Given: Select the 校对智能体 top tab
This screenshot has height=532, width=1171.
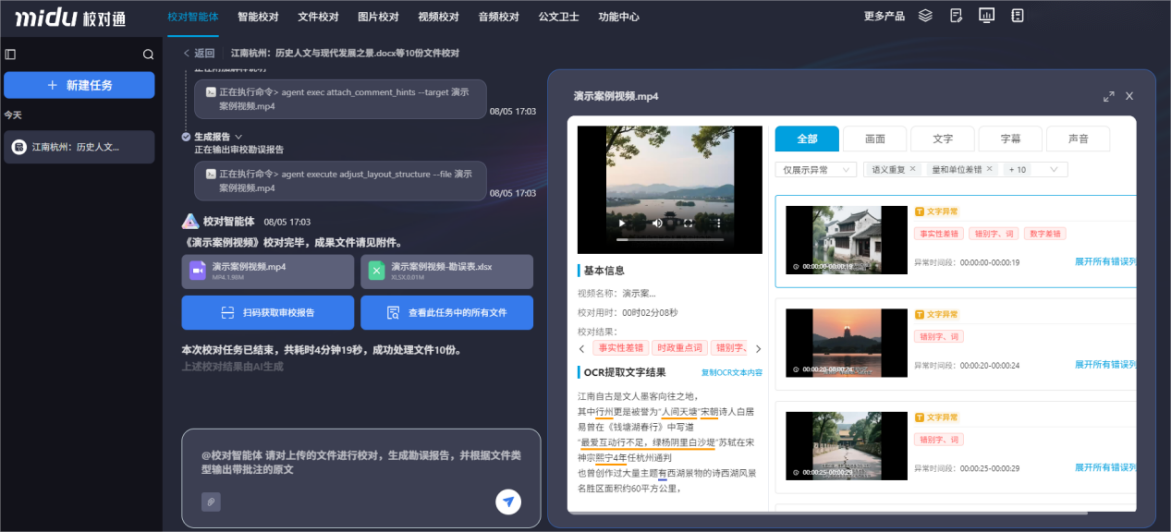Looking at the screenshot, I should pyautogui.click(x=193, y=16).
